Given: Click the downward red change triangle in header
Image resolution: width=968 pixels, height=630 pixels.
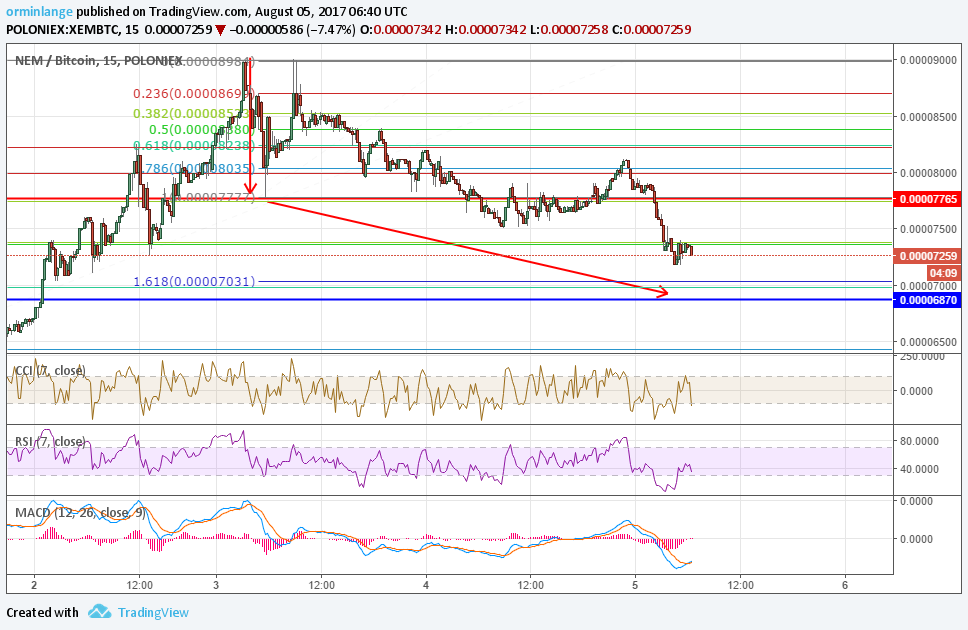Looking at the screenshot, I should point(220,30).
